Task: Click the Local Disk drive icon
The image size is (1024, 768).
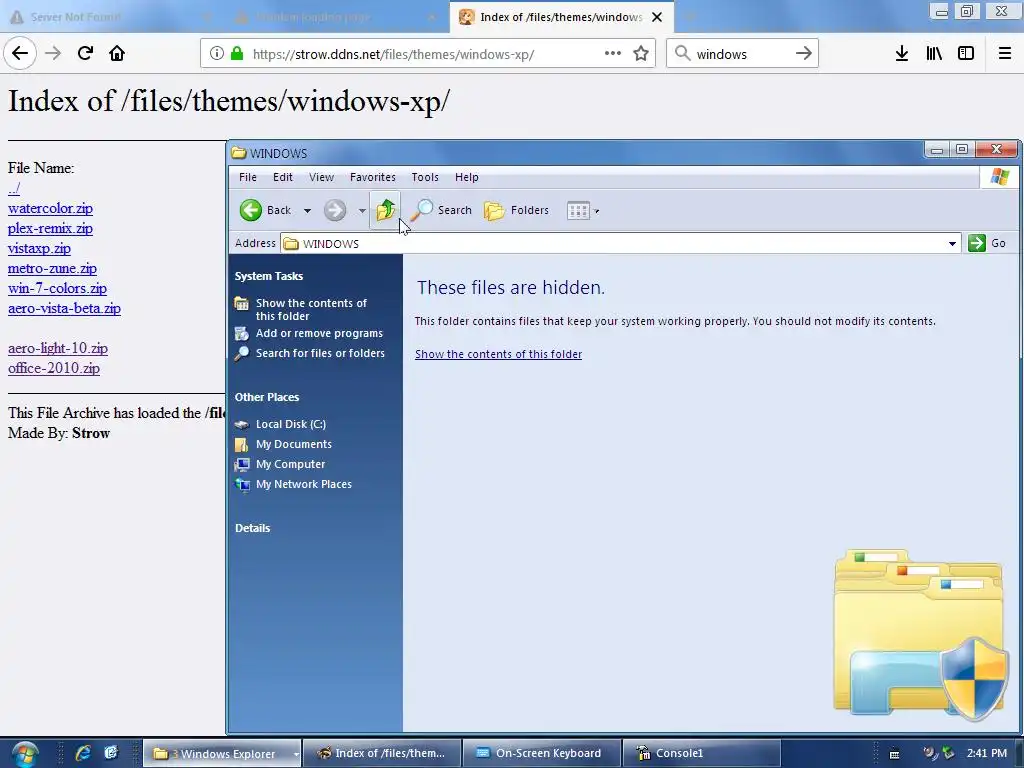Action: point(242,424)
